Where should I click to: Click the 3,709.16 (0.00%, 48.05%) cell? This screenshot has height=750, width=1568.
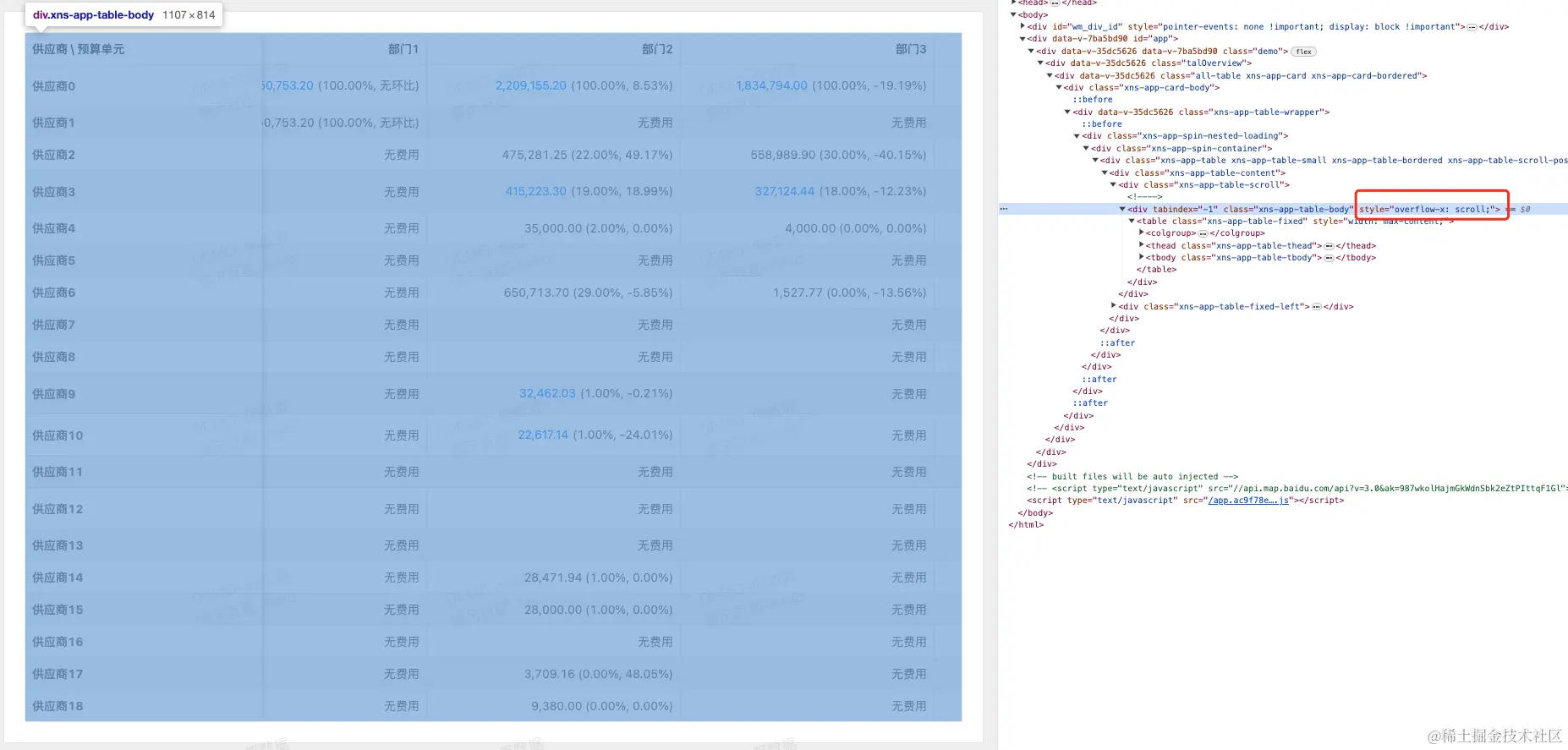point(599,674)
